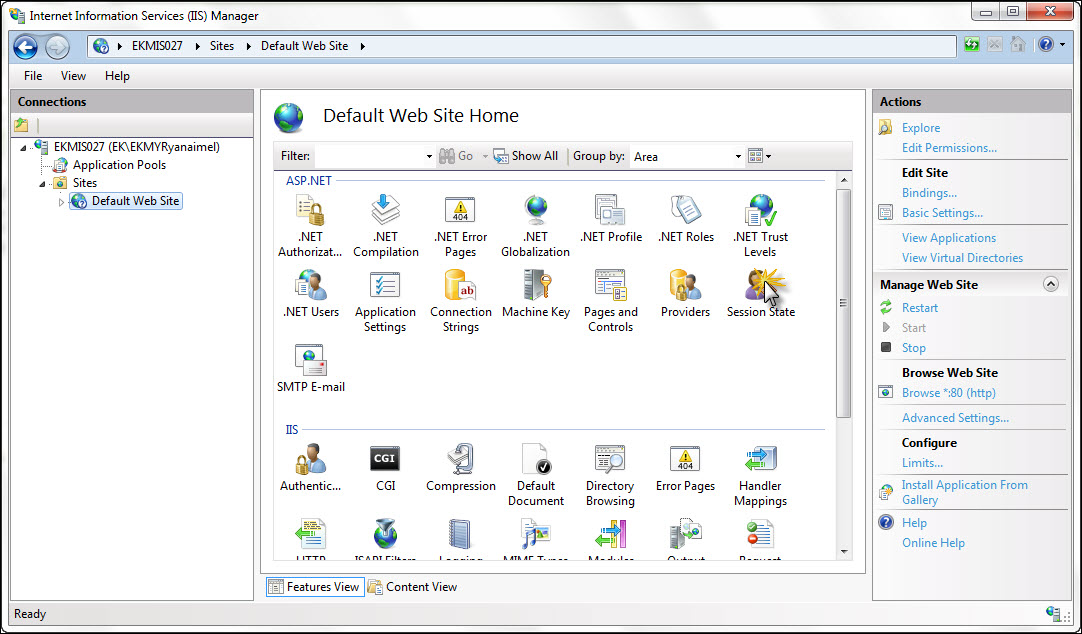
Task: Browse *:80 (http) link
Action: (948, 393)
